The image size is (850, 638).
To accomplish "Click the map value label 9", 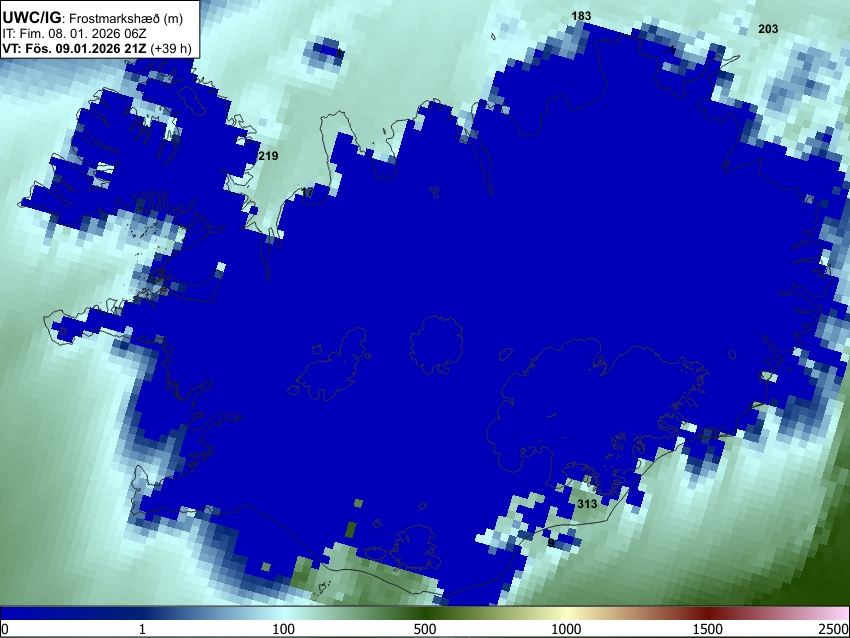I will [x=551, y=543].
